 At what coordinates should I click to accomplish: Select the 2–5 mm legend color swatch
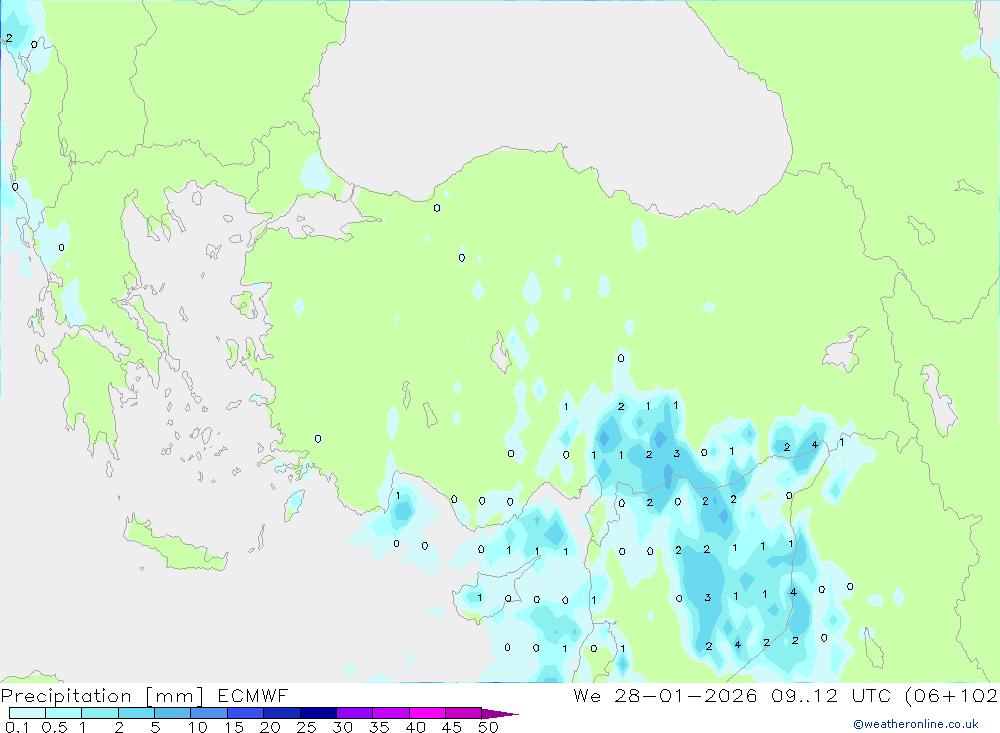[136, 713]
